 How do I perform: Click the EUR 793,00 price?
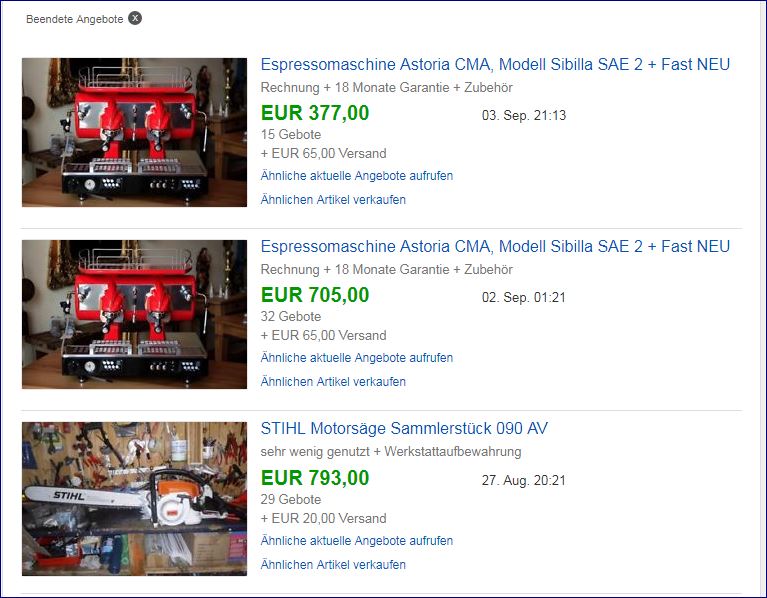[315, 478]
